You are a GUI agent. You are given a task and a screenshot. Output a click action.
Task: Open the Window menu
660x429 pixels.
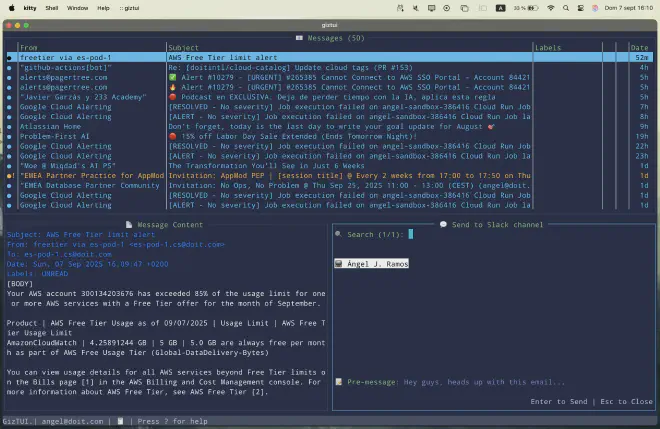pos(77,8)
